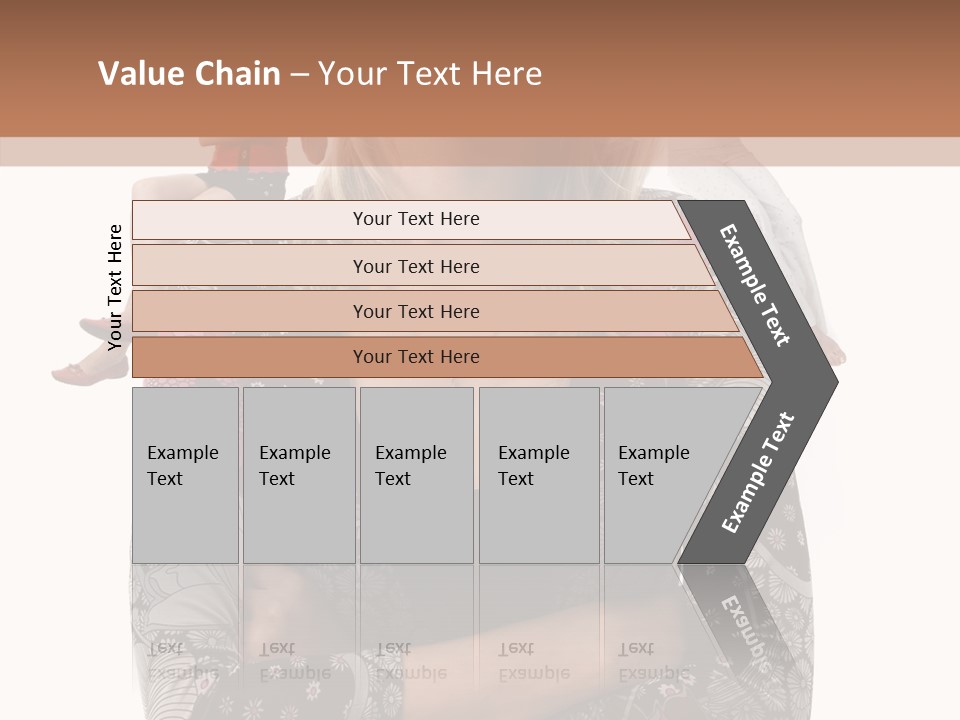Viewport: 960px width, 720px height.
Task: Click the second 'Your Text Here' bar
Action: pyautogui.click(x=422, y=265)
